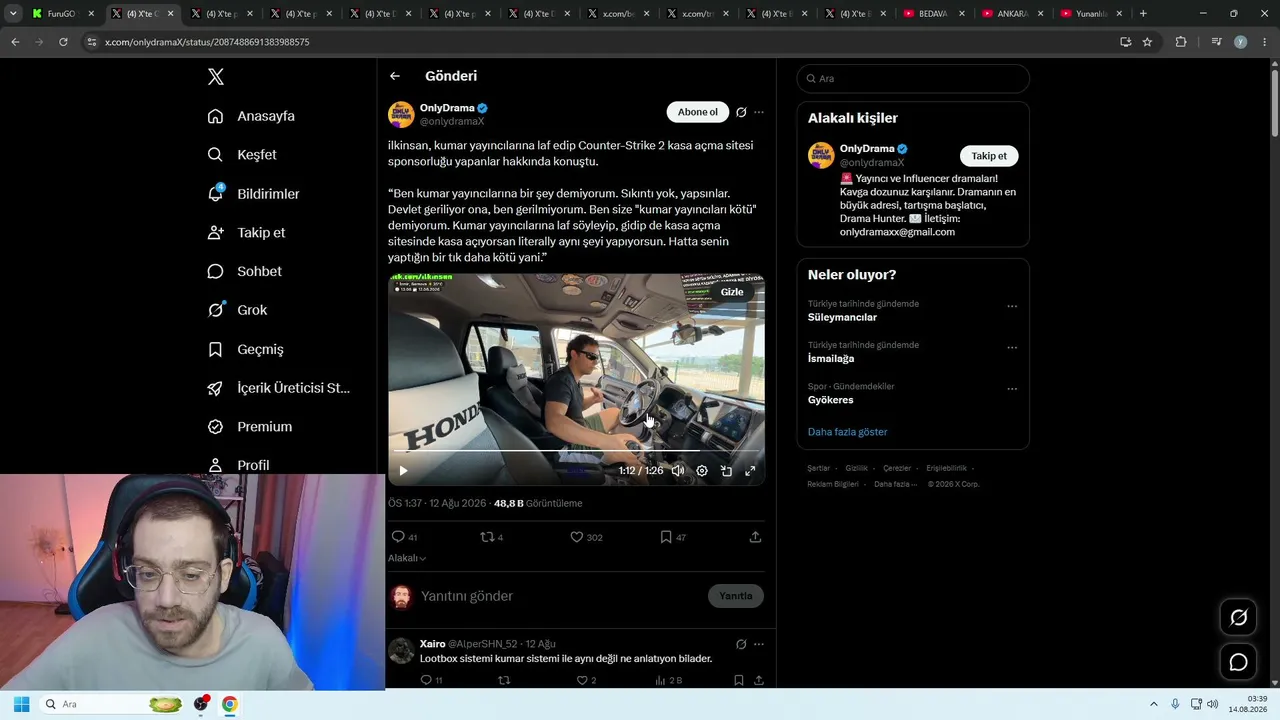Viewport: 1280px width, 720px height.
Task: Open more options for Süleymancılar trend
Action: click(1012, 306)
